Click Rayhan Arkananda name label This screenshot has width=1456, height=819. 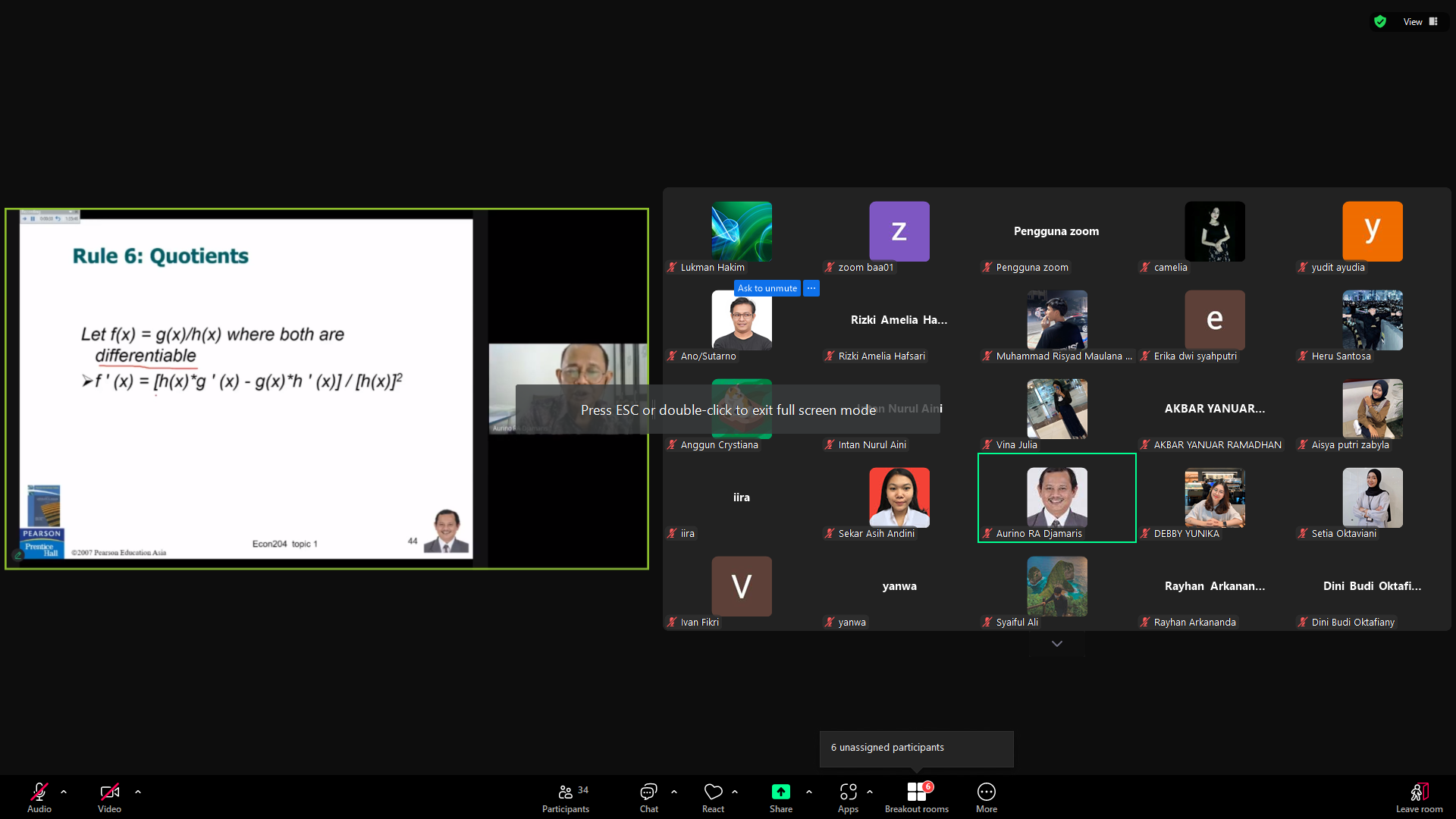1195,623
